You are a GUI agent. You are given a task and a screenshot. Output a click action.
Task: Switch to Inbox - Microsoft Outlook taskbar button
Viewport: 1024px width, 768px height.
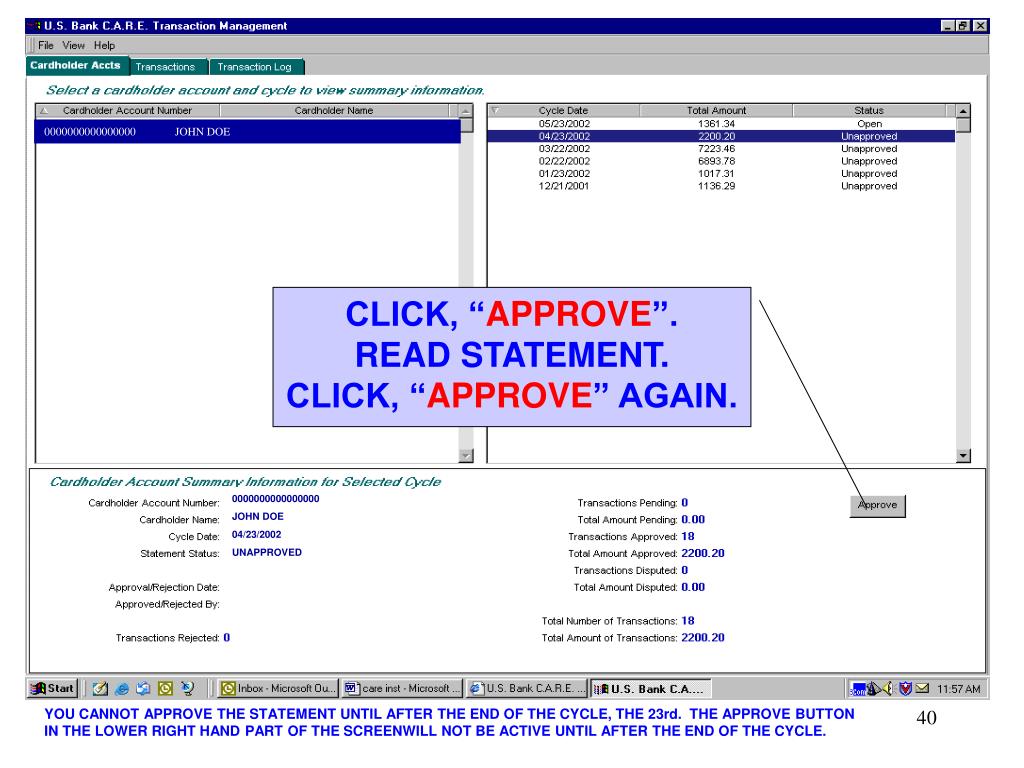(x=278, y=688)
